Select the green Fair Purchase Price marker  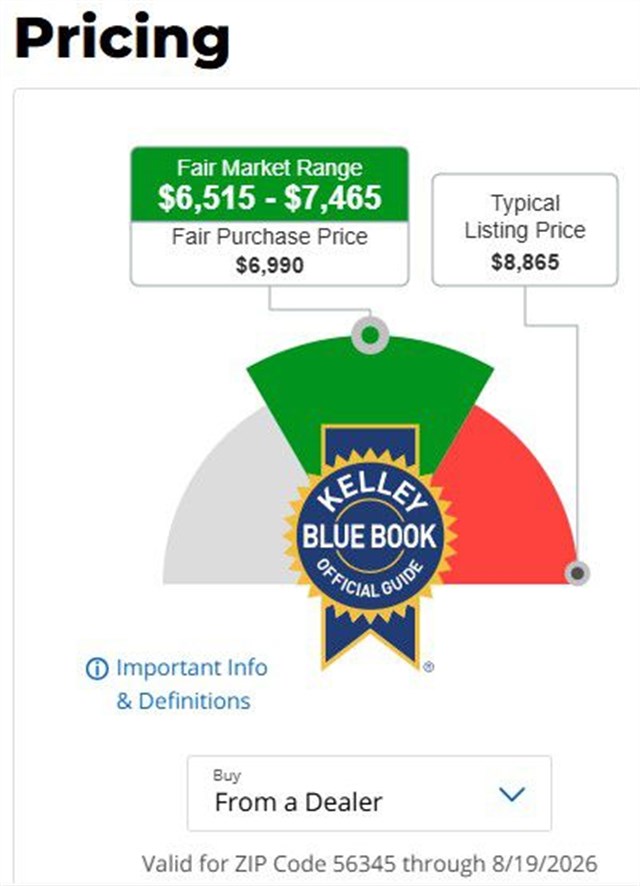coord(369,335)
